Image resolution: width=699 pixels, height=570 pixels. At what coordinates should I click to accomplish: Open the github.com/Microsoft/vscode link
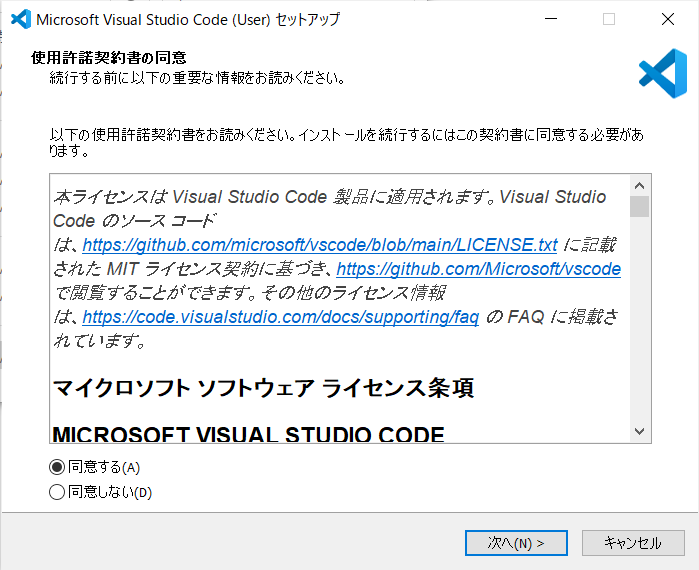tap(478, 269)
